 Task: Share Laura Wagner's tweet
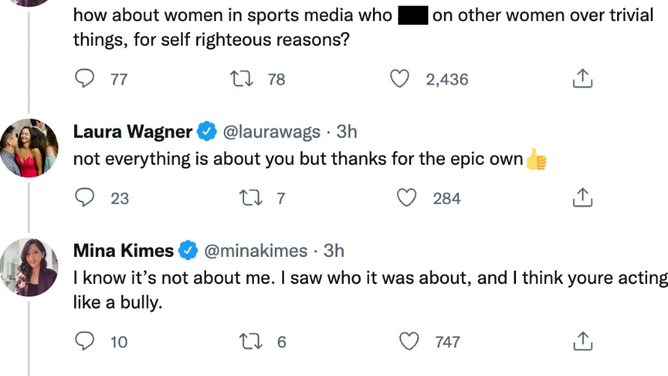[x=582, y=198]
